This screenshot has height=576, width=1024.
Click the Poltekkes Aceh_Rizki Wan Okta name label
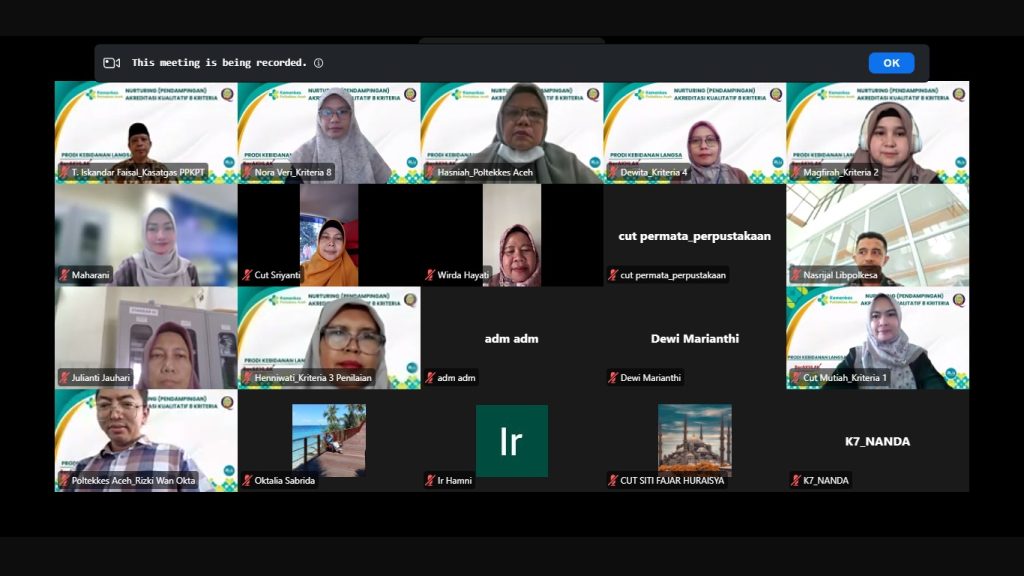click(133, 481)
